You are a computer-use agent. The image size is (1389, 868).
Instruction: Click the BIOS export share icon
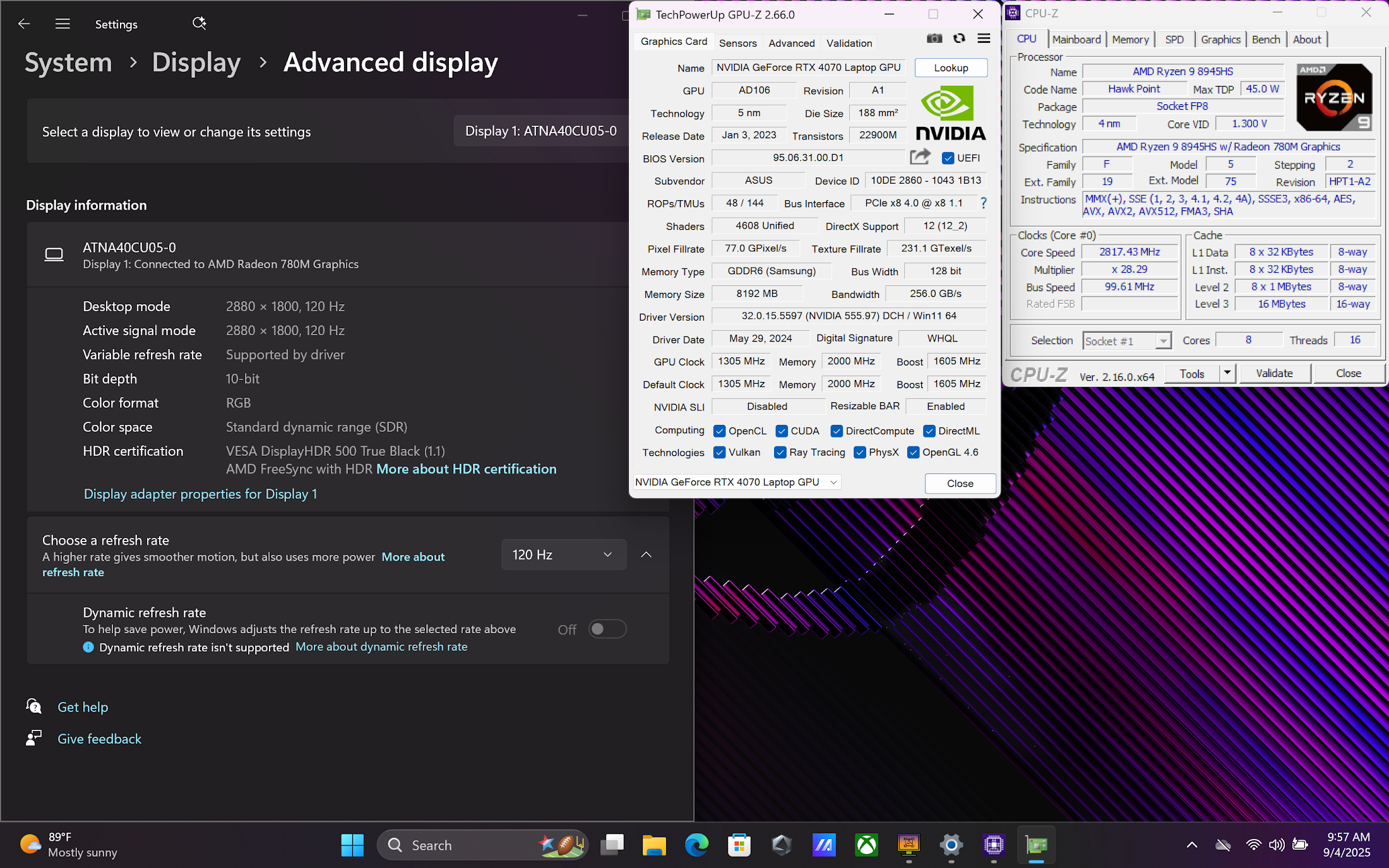click(x=920, y=157)
